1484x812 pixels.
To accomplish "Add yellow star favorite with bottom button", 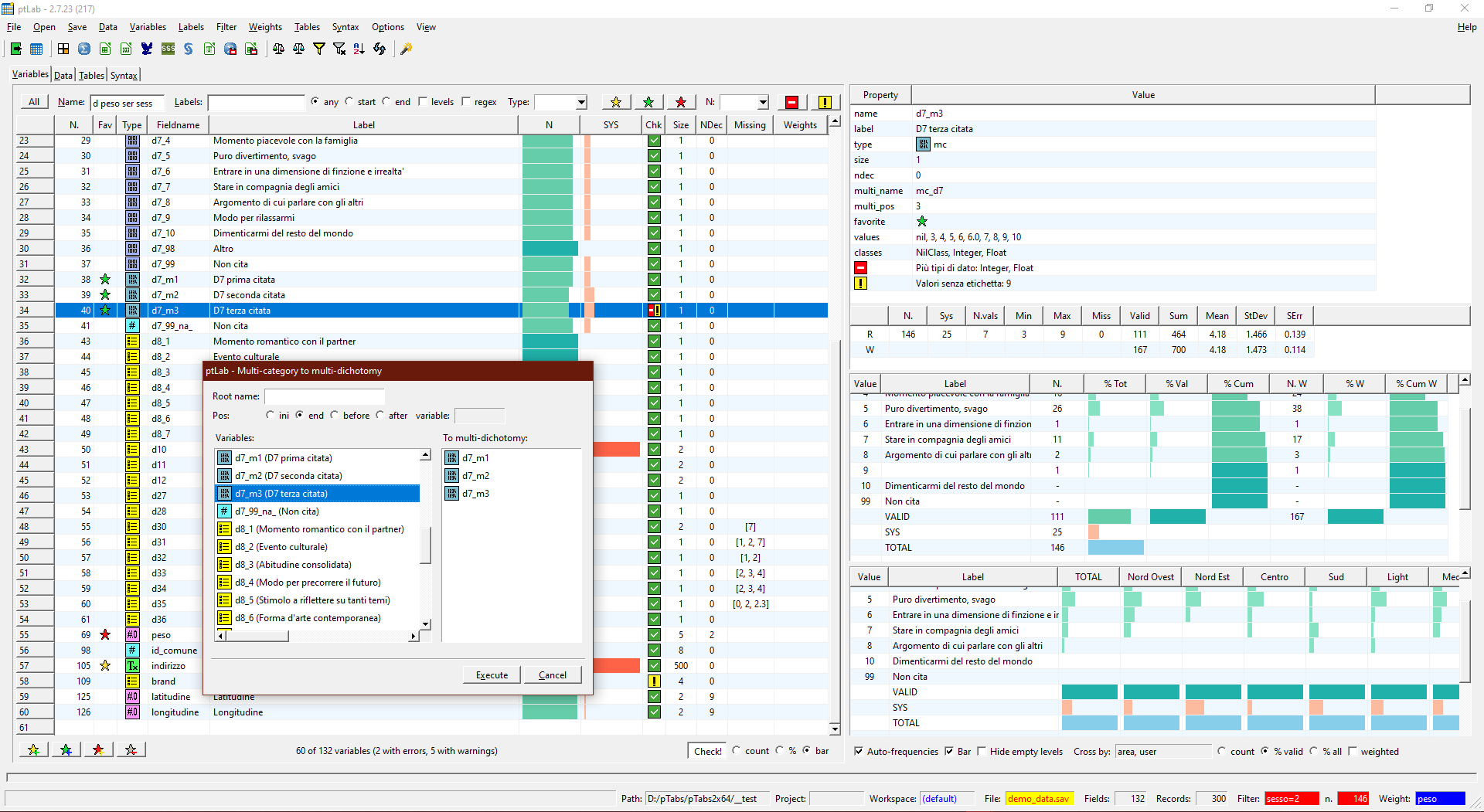I will click(x=34, y=749).
